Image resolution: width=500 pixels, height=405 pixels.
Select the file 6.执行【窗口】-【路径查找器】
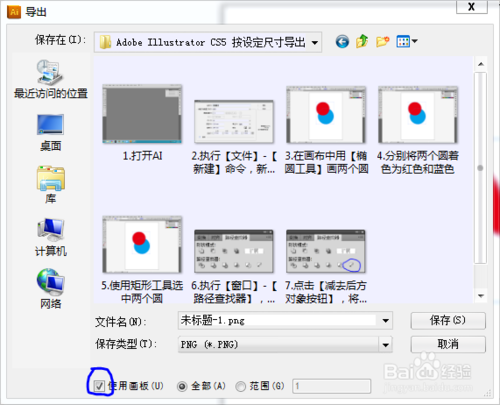tap(234, 266)
